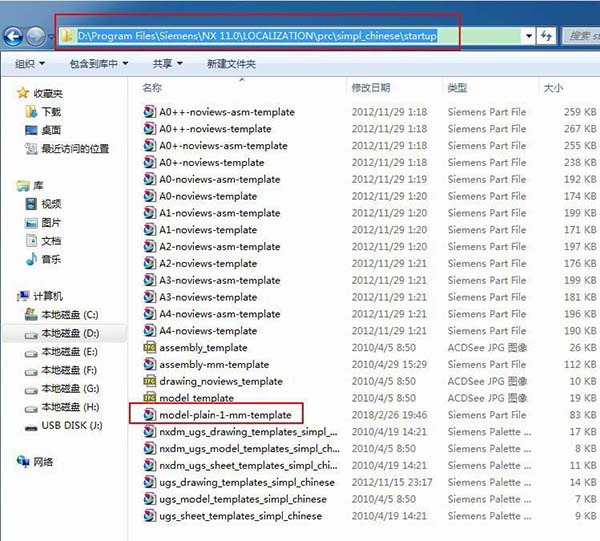Select nxdm_ugs_sheet_templates_simpl_chi palette file icon
Screen dimensions: 600x541
[x=150, y=465]
